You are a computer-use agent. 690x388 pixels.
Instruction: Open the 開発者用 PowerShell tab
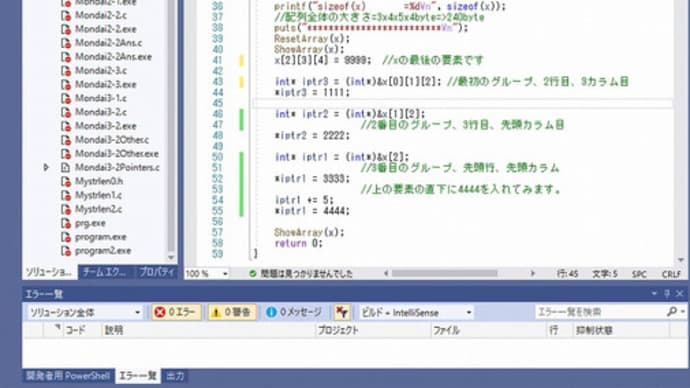[x=68, y=376]
